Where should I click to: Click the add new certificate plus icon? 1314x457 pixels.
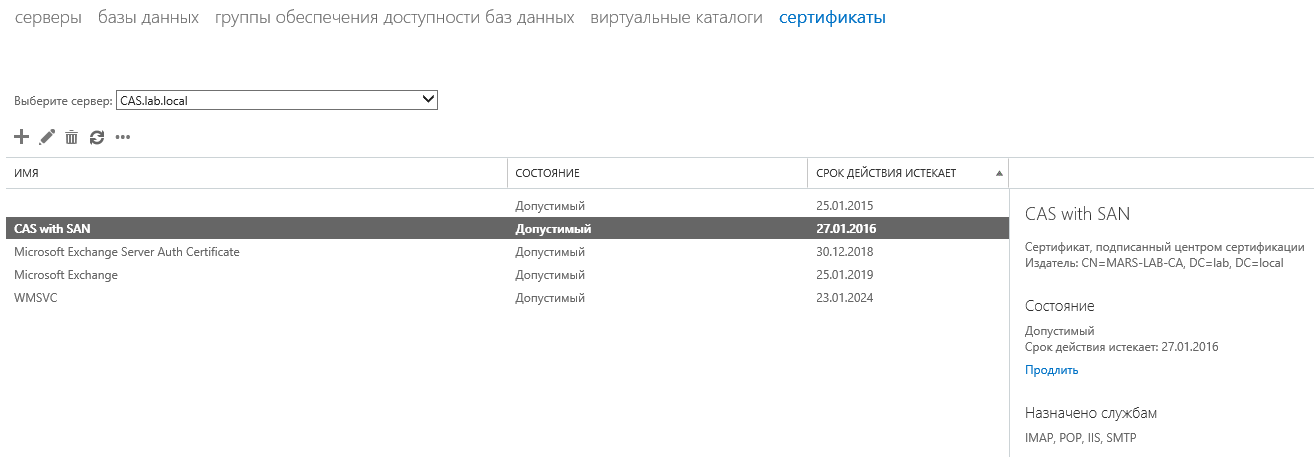click(22, 137)
